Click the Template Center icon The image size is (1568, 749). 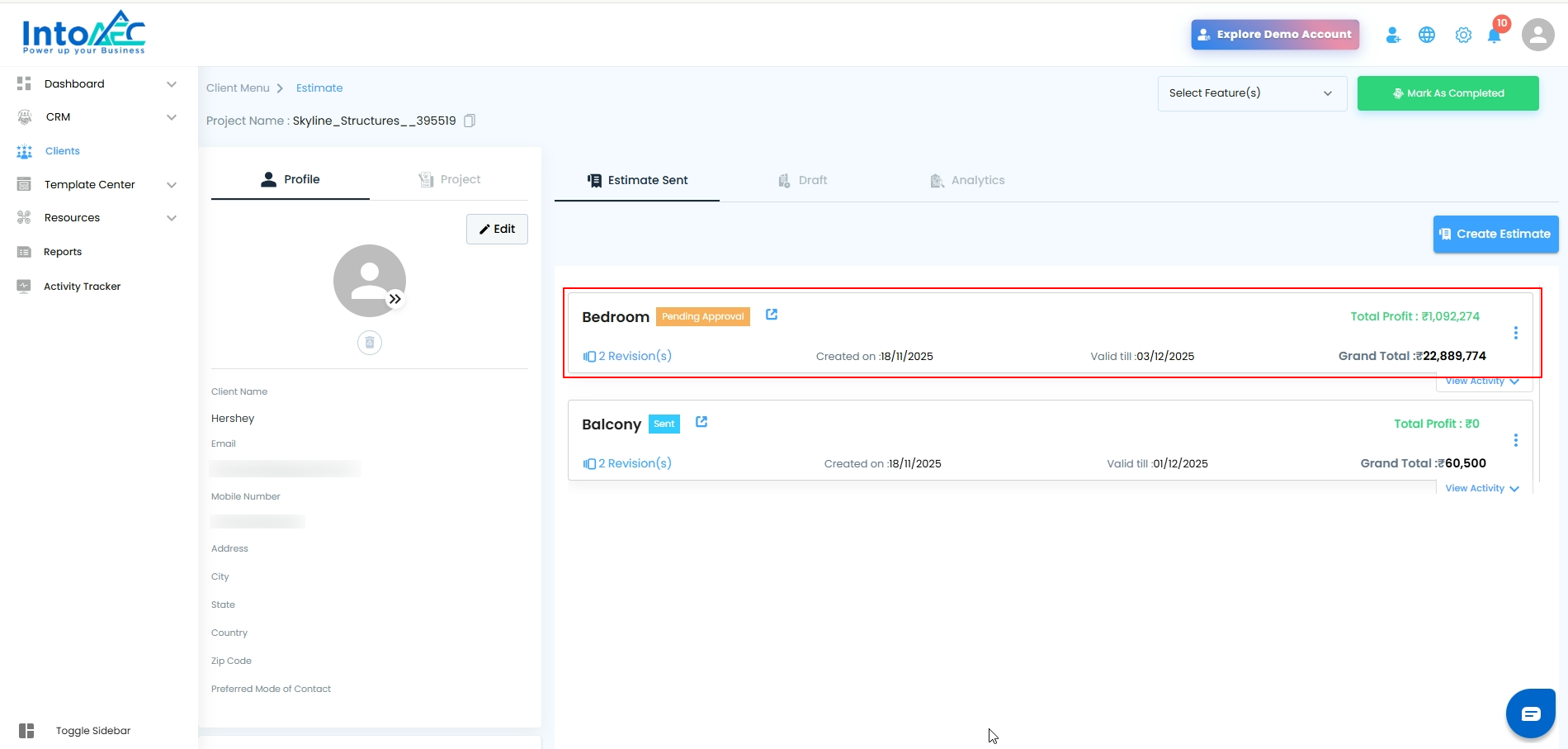pos(24,184)
